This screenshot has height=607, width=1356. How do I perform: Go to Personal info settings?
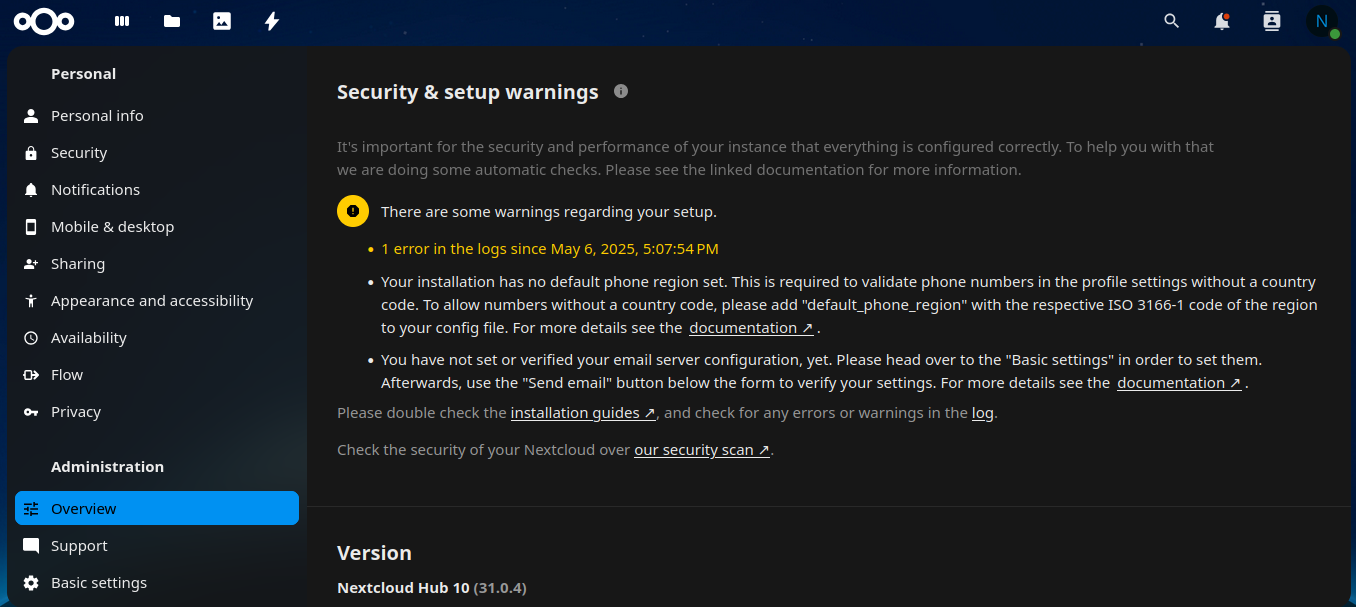97,116
